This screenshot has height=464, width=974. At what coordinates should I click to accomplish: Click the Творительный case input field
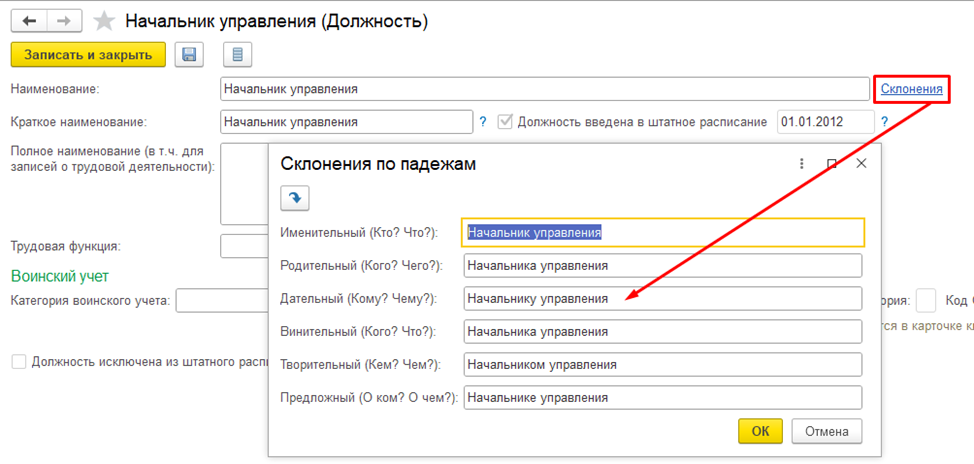pyautogui.click(x=662, y=364)
